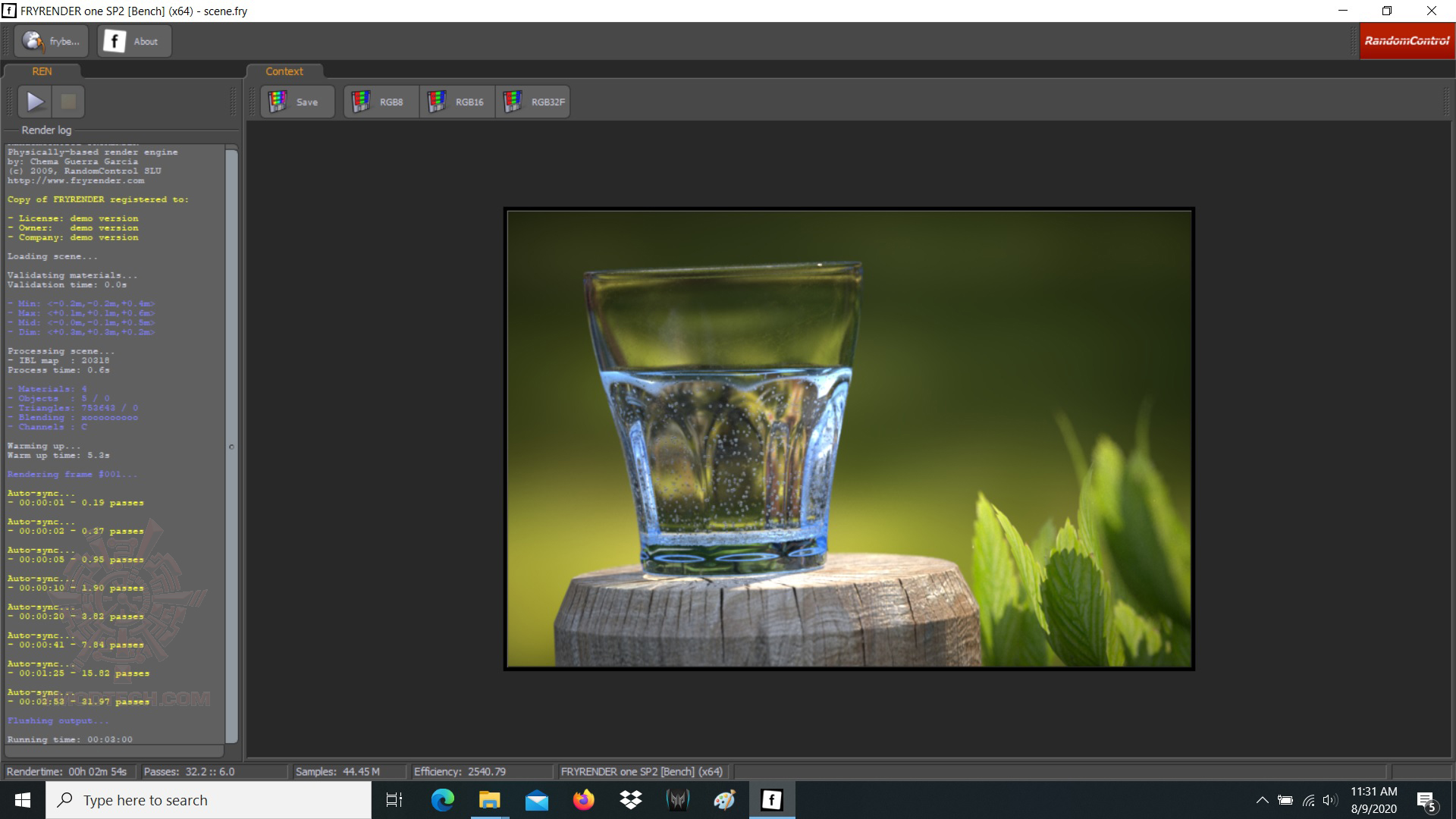Screen dimensions: 1456x819
Task: Show hidden system tray icons
Action: (1262, 800)
